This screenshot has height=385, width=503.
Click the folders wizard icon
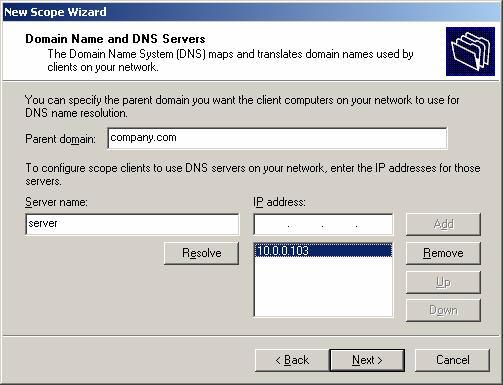point(470,52)
